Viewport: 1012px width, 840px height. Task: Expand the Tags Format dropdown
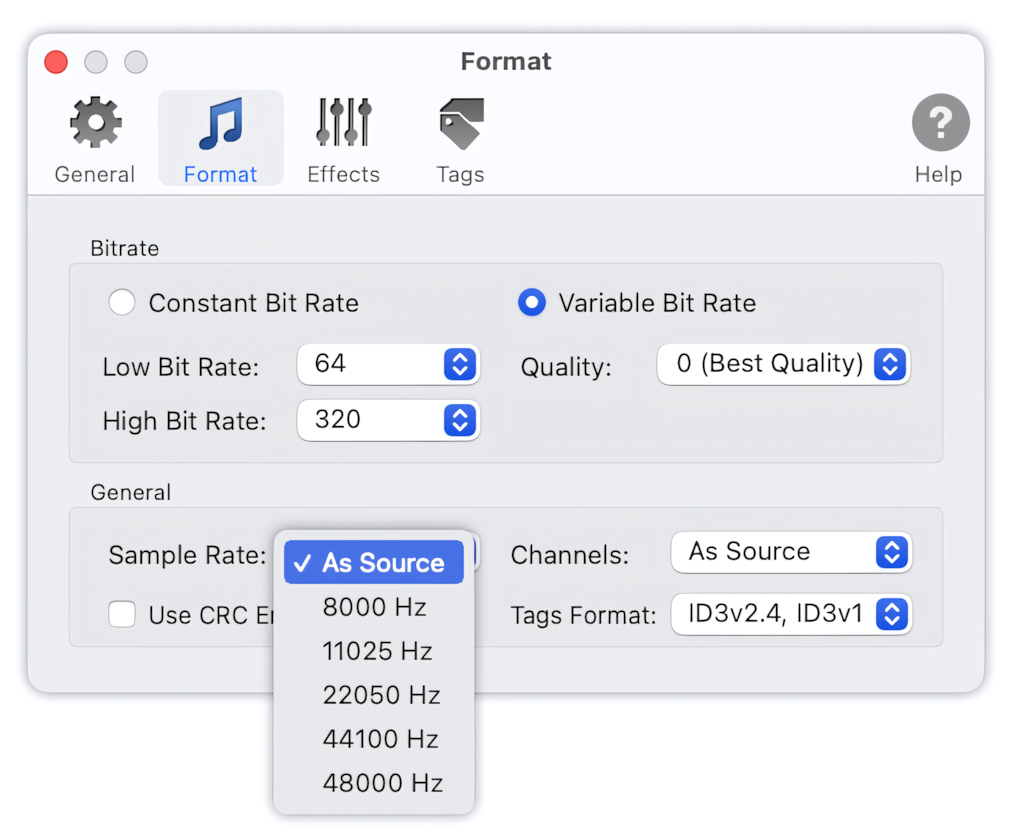[x=790, y=614]
